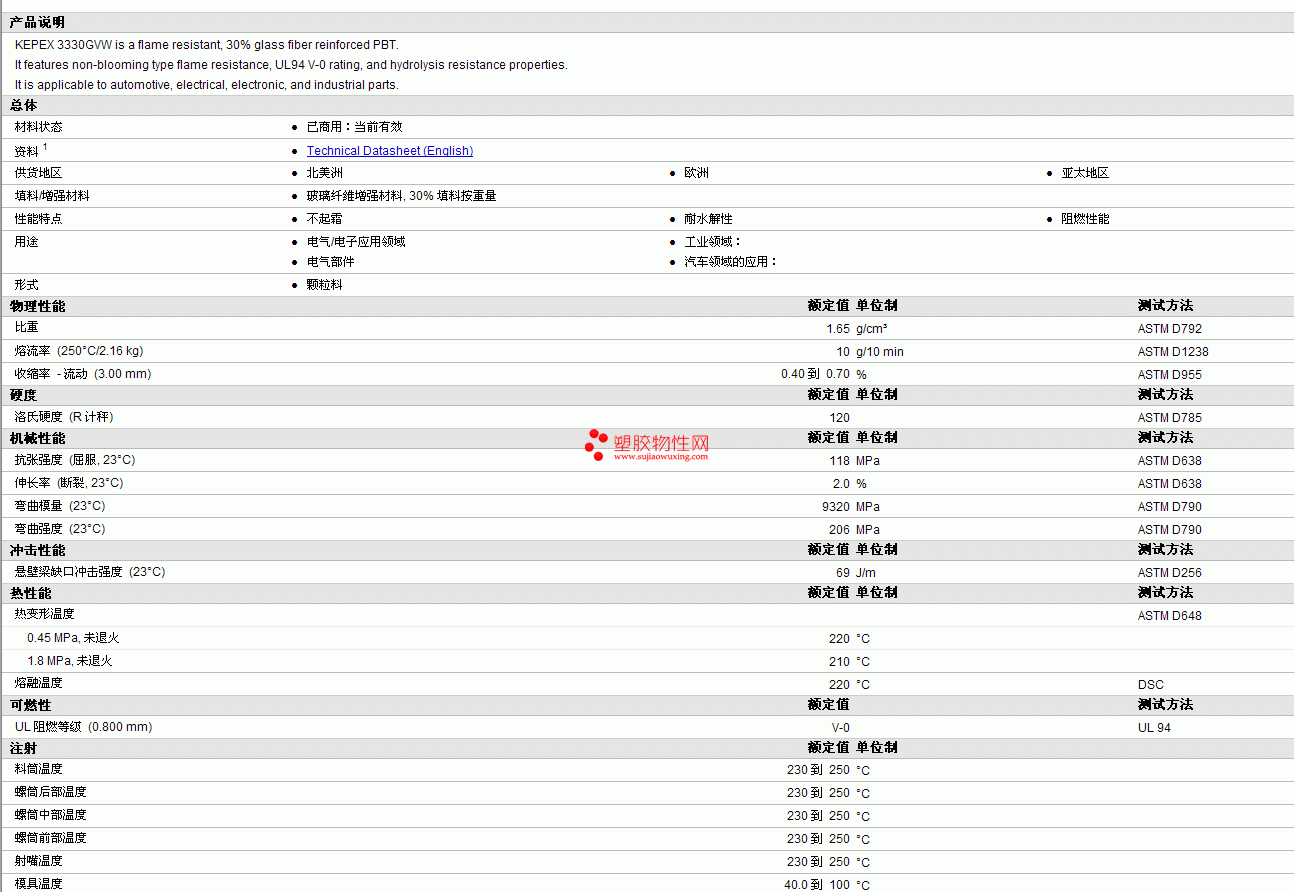The image size is (1294, 892).
Task: Click the 机械性能 section header
Action: coord(38,438)
